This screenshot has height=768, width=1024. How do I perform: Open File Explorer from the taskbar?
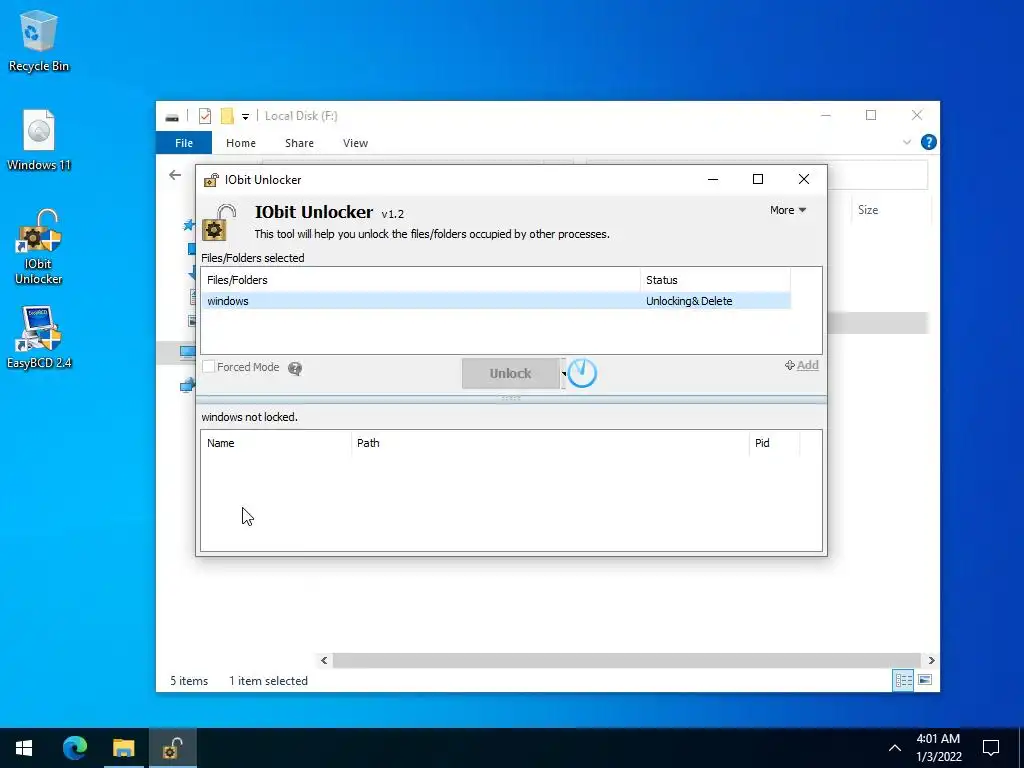coord(123,748)
